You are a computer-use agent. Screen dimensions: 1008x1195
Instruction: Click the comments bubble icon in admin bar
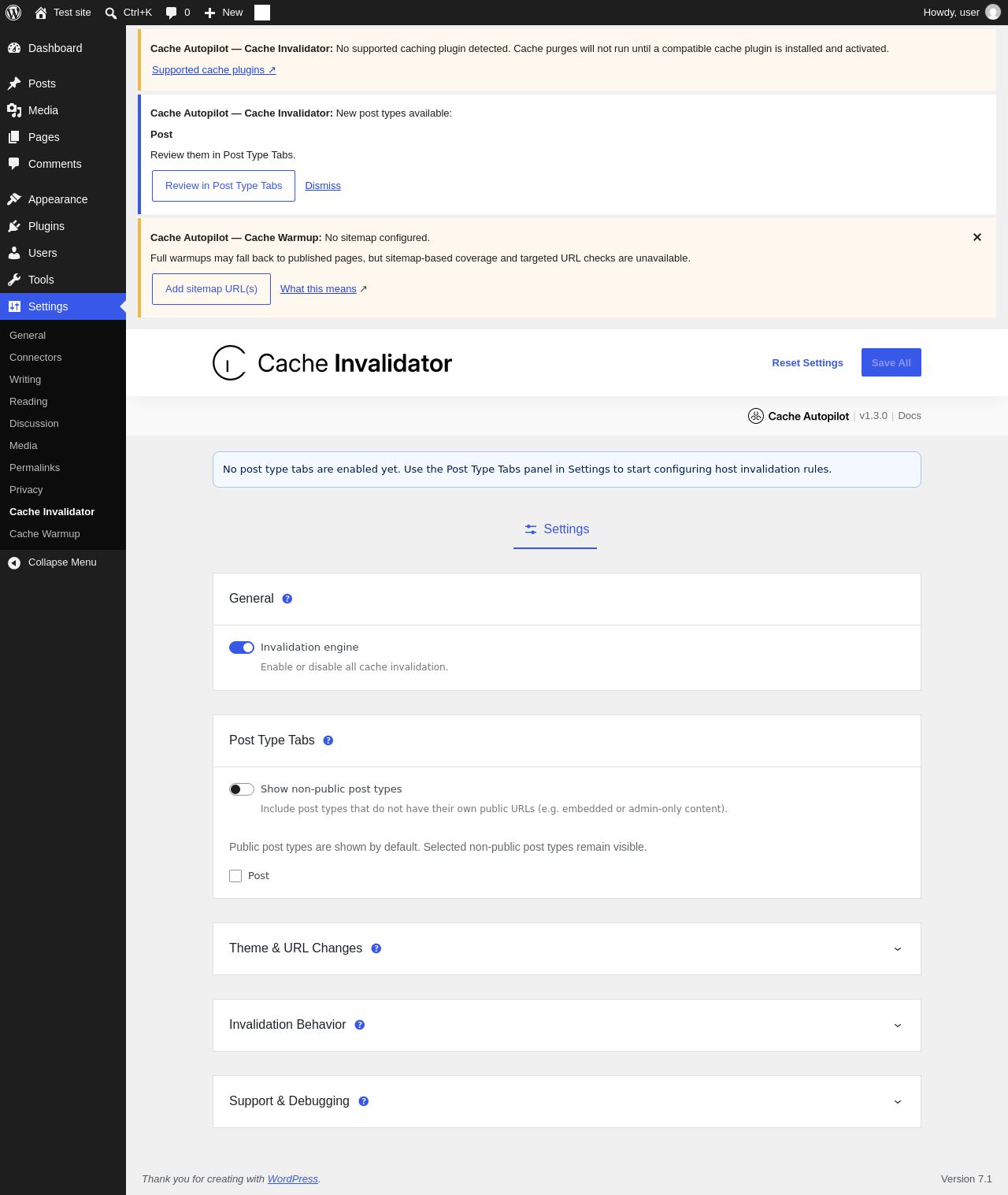(172, 13)
